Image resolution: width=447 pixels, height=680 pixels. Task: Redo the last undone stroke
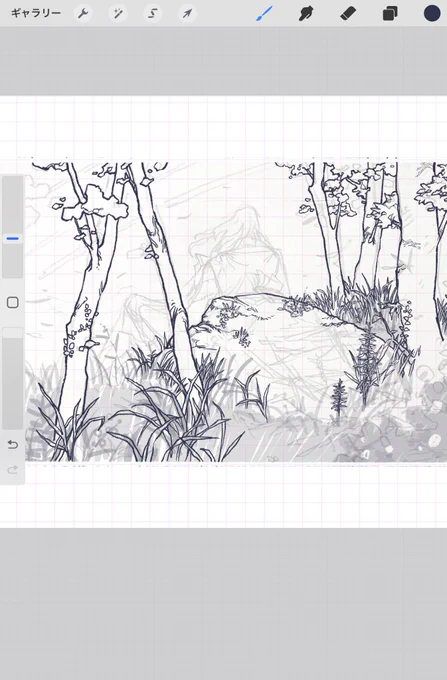point(13,470)
